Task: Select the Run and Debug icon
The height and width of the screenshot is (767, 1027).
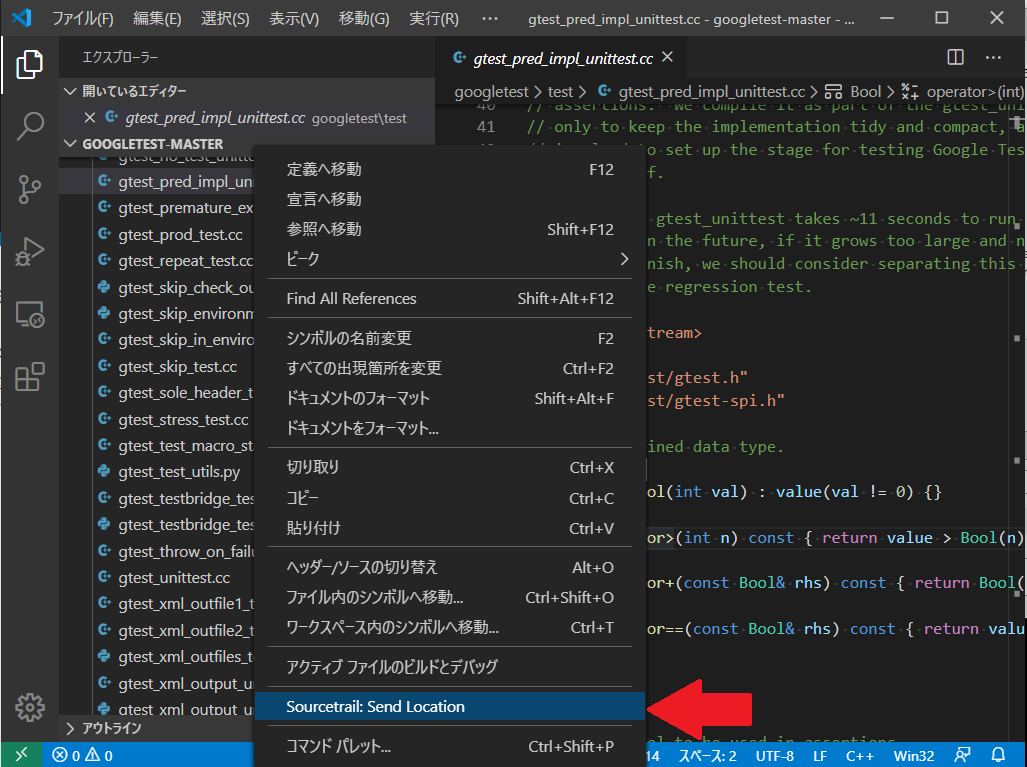Action: coord(30,252)
